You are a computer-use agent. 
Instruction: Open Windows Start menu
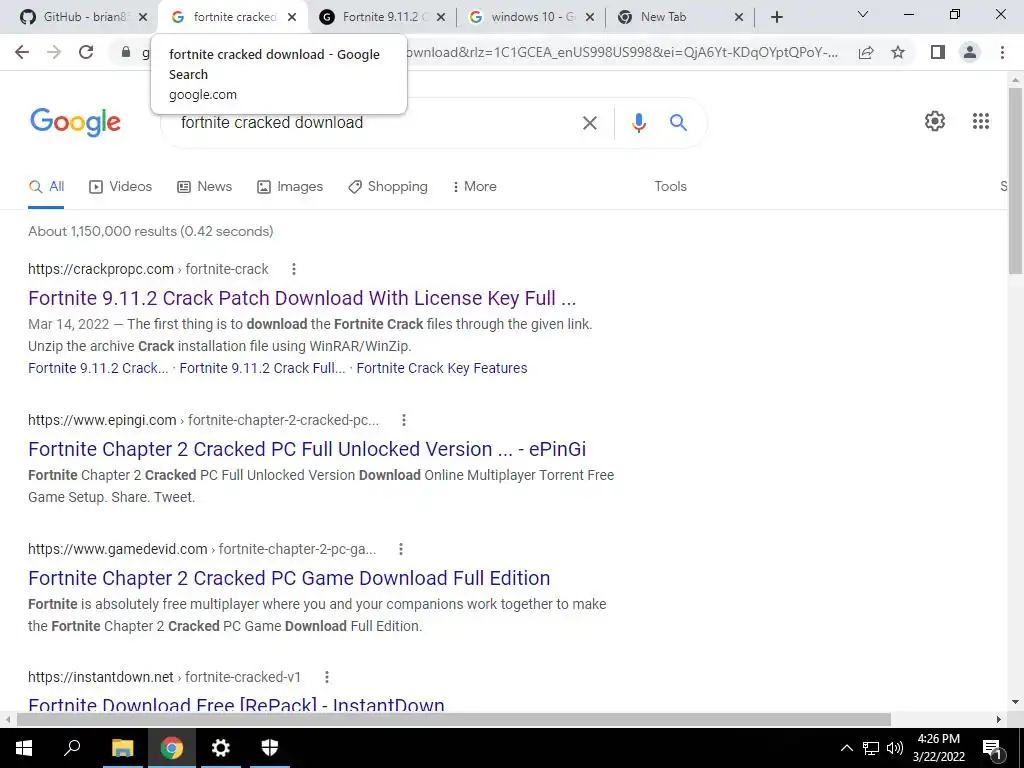pos(24,748)
